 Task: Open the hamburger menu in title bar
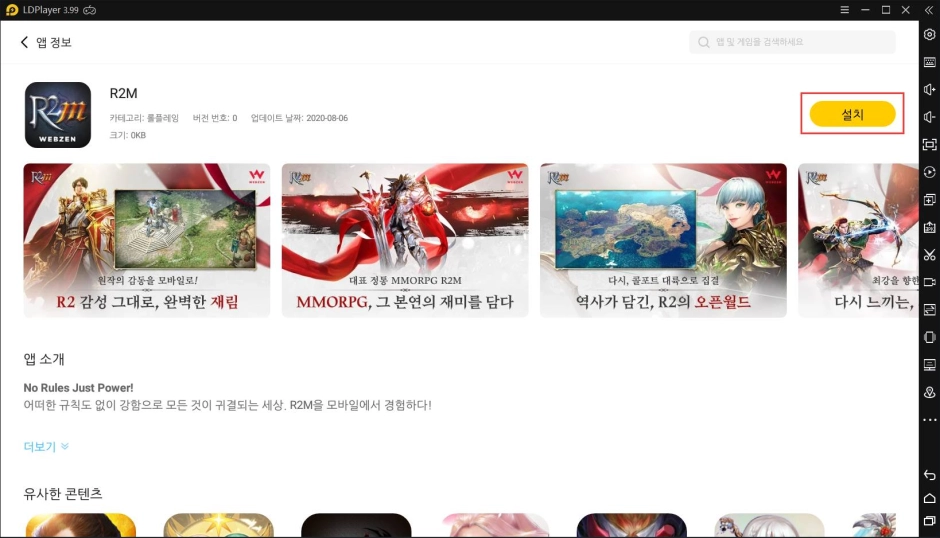(844, 10)
